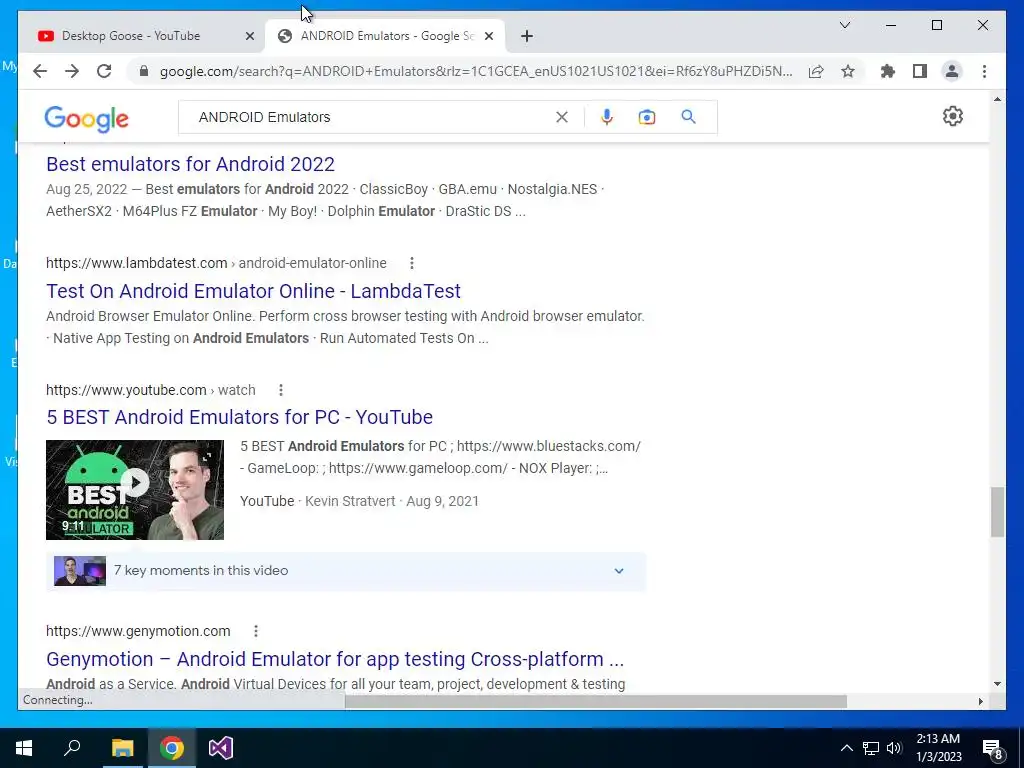Open the Extensions puzzle icon
Image resolution: width=1024 pixels, height=768 pixels.
(x=888, y=71)
